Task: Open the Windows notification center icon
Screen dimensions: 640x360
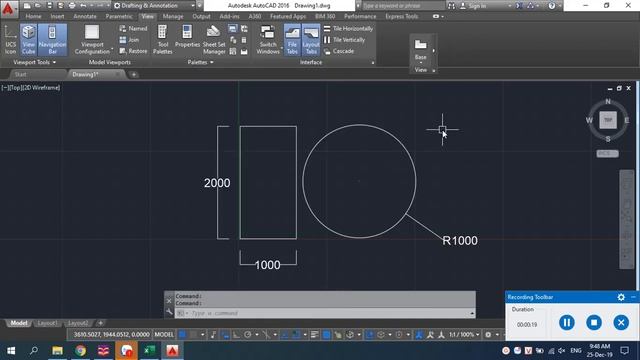Action: pyautogui.click(x=624, y=351)
